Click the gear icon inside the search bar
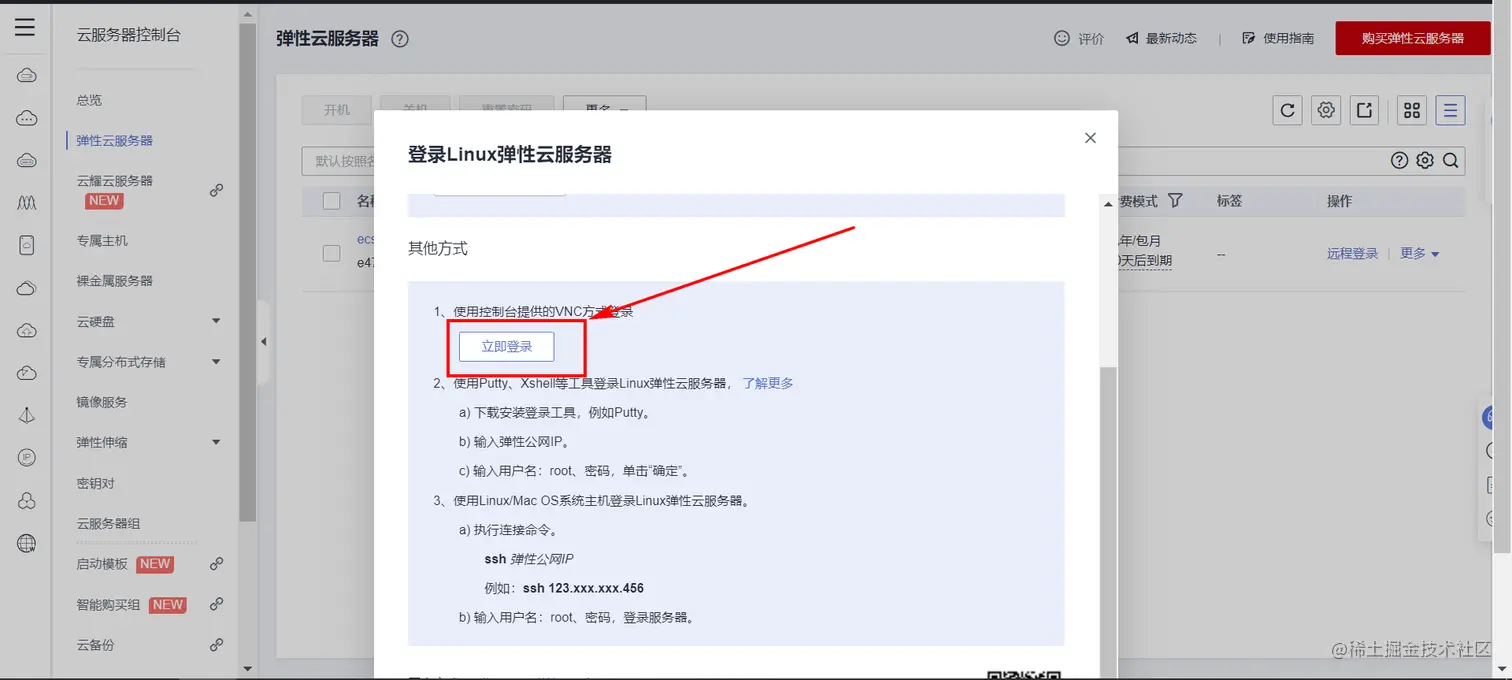This screenshot has height=680, width=1512. [x=1425, y=161]
